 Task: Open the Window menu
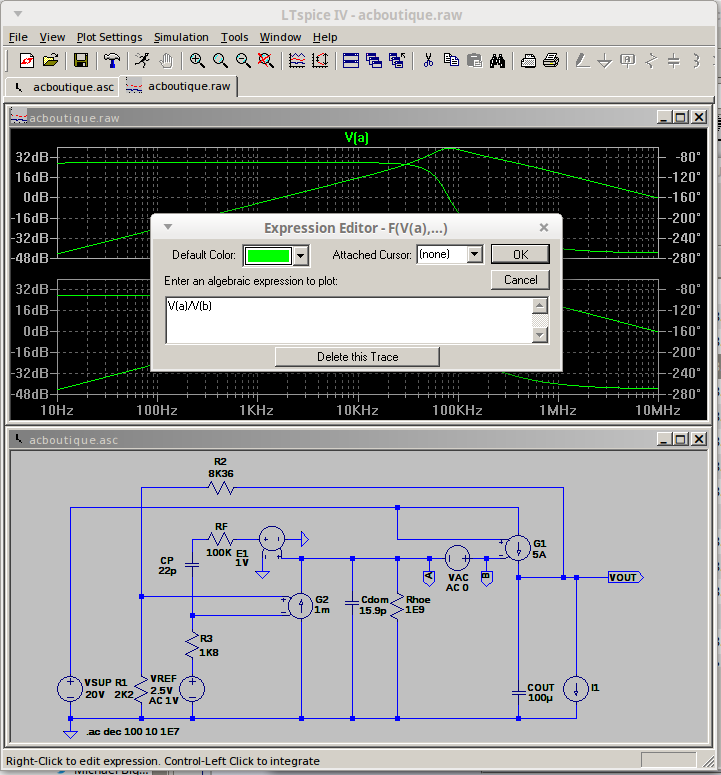[280, 37]
